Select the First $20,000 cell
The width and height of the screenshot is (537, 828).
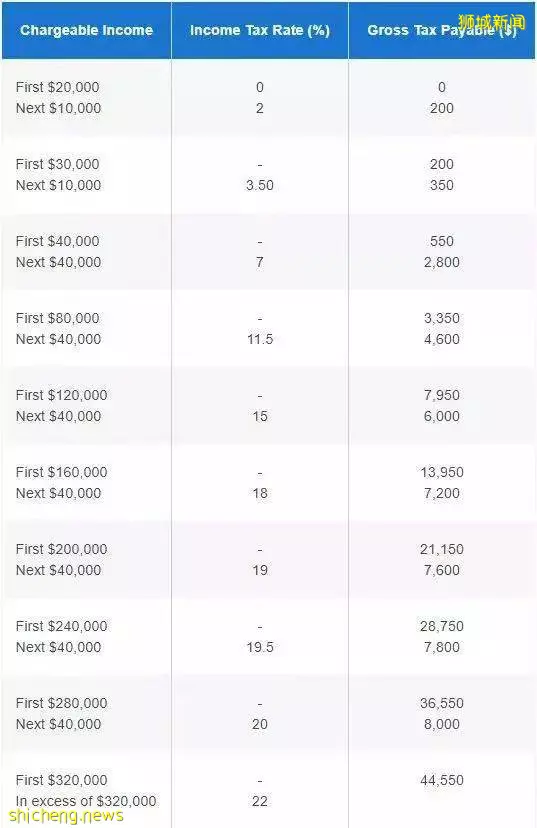(58, 87)
